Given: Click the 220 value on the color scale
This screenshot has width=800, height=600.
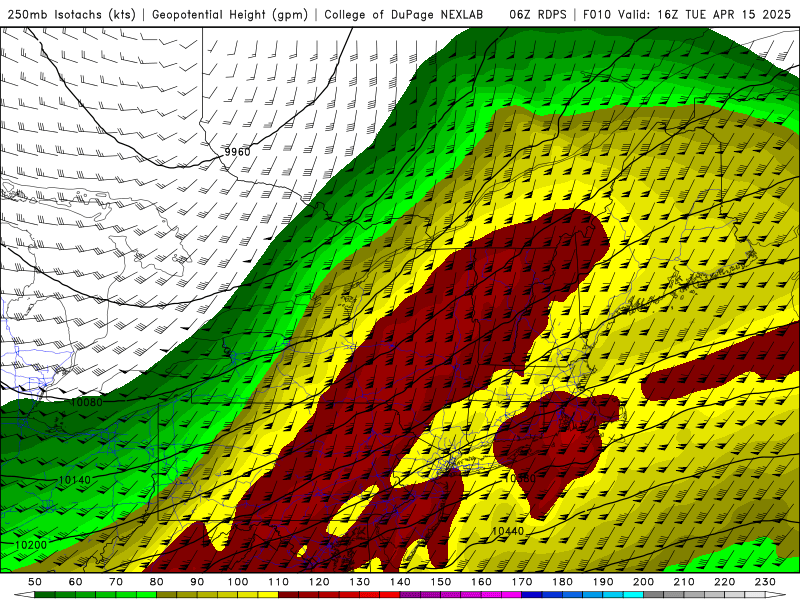Looking at the screenshot, I should (x=724, y=582).
